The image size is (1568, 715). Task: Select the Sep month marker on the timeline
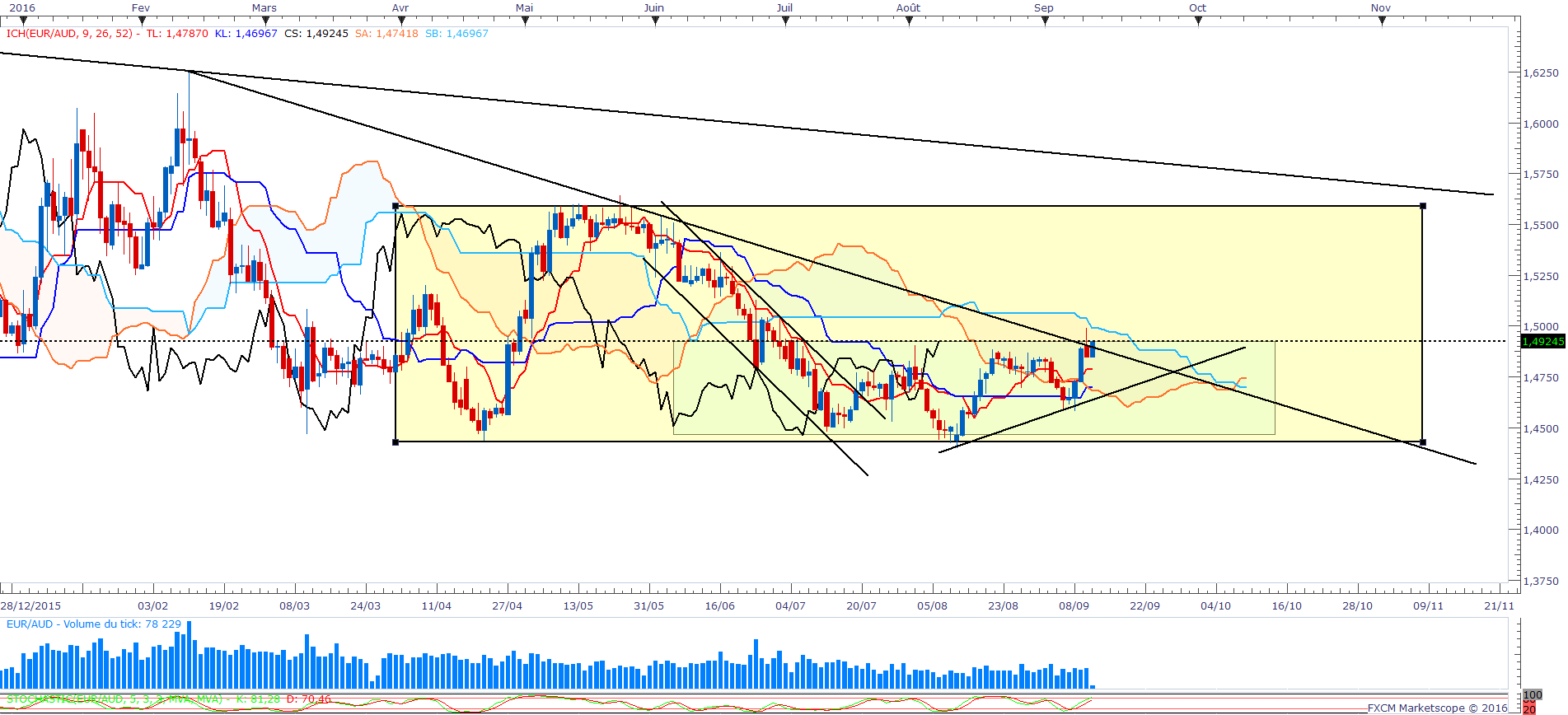pyautogui.click(x=1045, y=22)
